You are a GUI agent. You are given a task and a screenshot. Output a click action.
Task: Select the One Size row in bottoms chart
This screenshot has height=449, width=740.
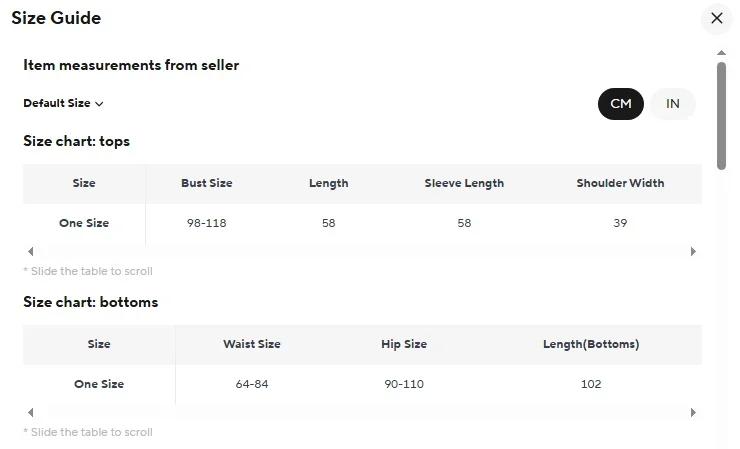(x=99, y=384)
